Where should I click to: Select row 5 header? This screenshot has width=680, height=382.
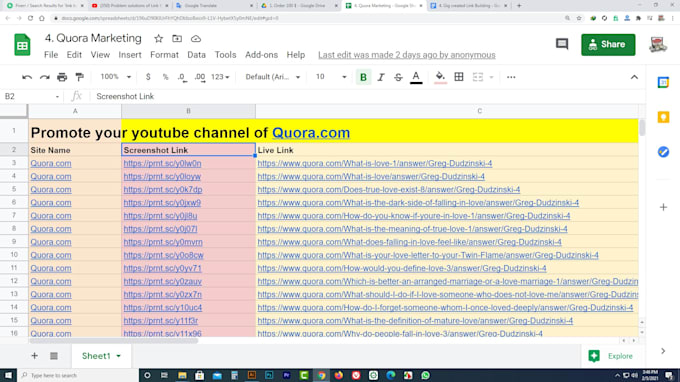(14, 189)
